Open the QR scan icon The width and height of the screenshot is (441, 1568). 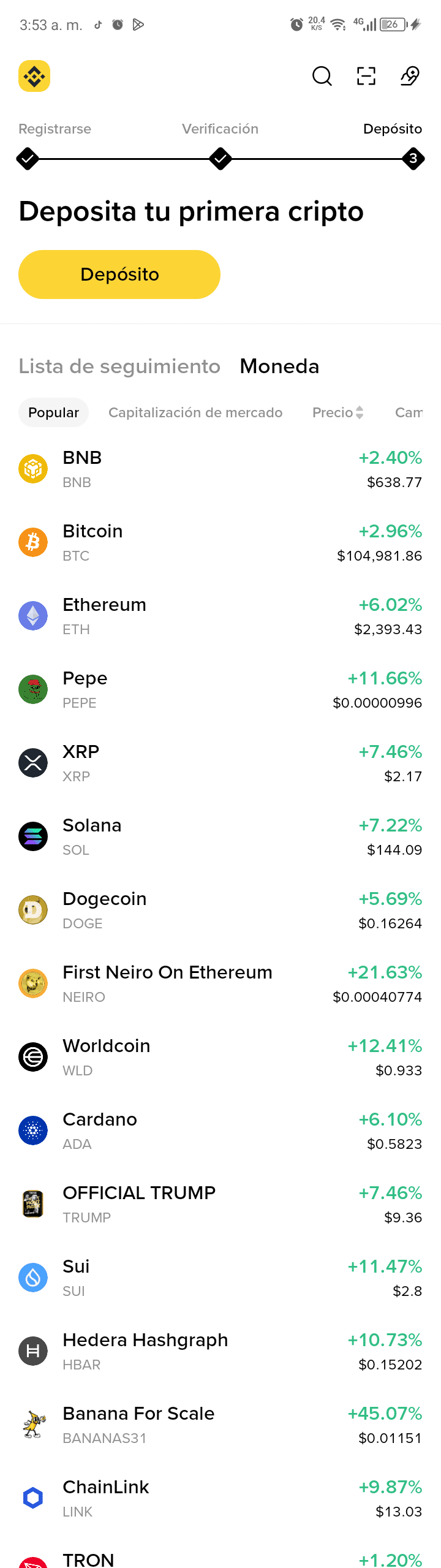coord(366,76)
